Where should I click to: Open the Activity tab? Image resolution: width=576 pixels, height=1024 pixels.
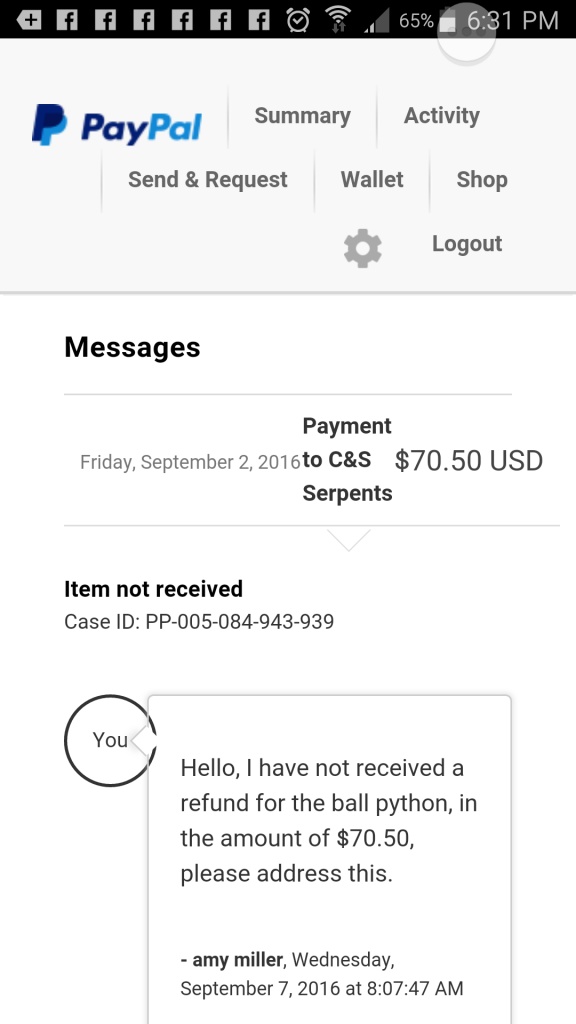pos(441,116)
